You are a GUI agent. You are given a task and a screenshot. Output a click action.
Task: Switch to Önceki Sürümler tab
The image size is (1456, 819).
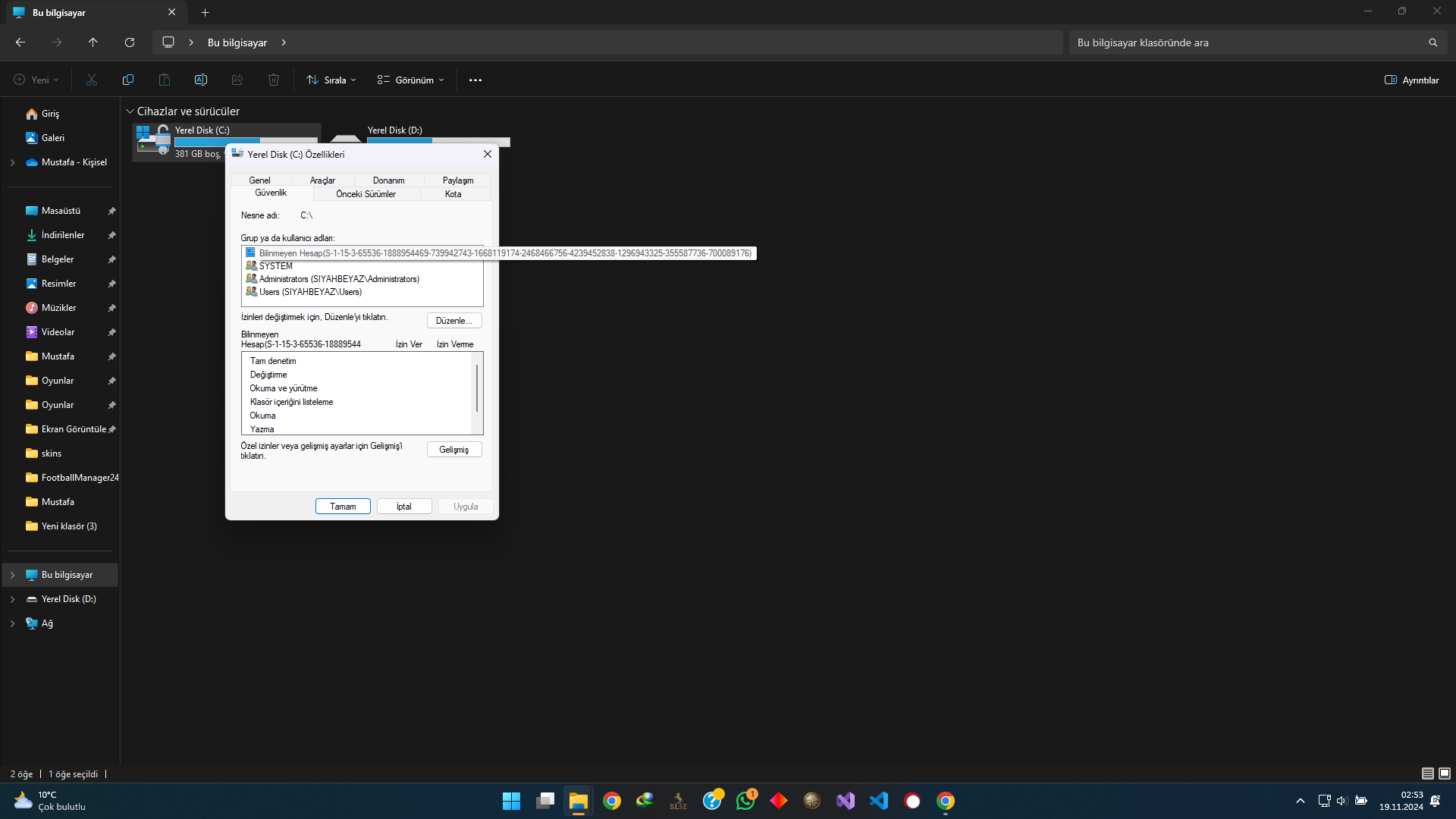tap(366, 194)
